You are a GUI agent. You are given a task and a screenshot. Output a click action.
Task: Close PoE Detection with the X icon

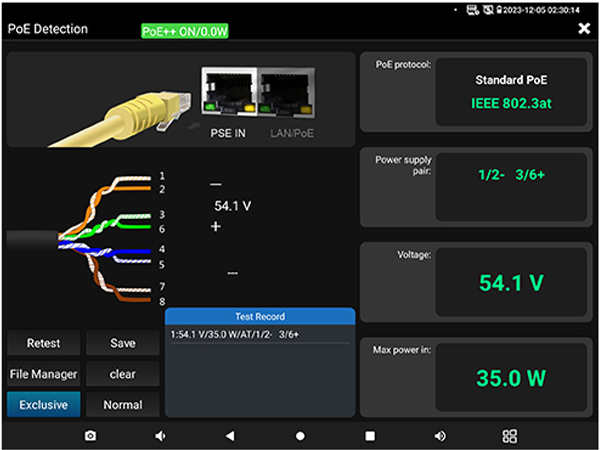[x=584, y=28]
